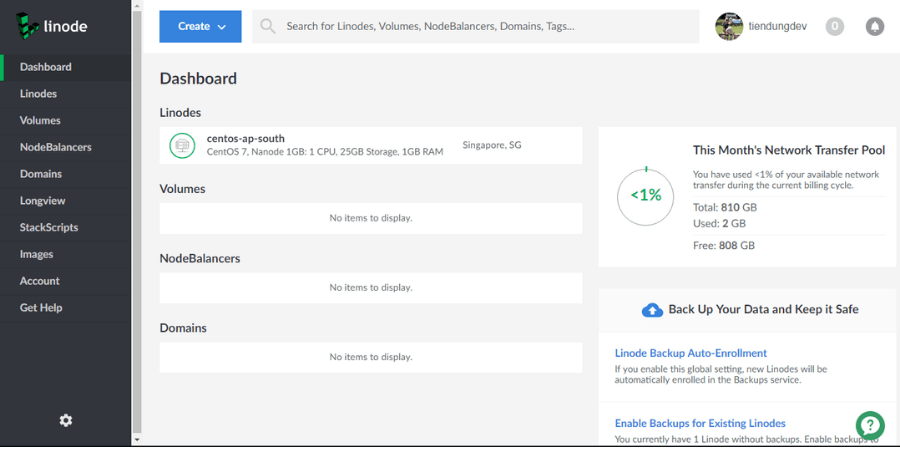Open StackScripts in the sidebar

click(65, 227)
